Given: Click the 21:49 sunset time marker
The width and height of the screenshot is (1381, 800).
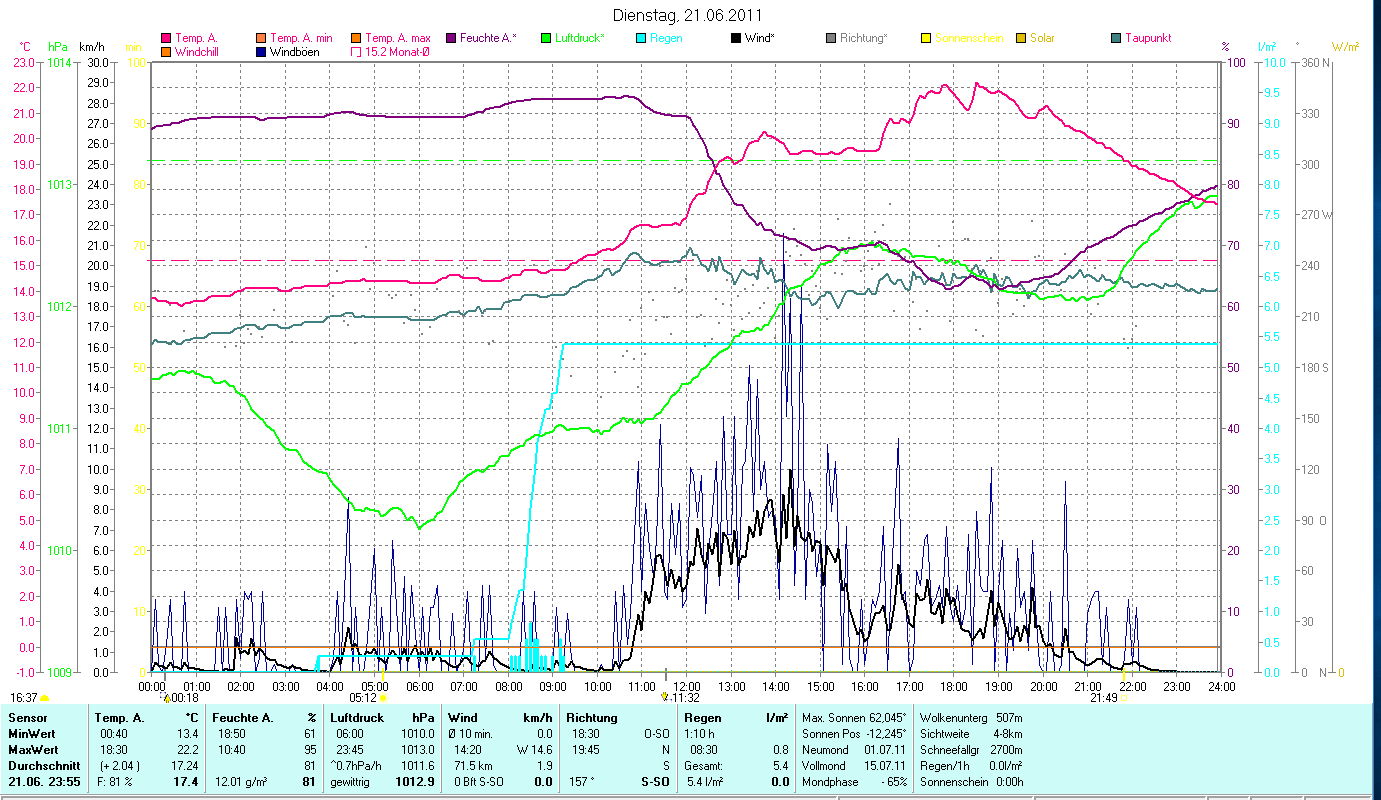Looking at the screenshot, I should (x=1103, y=698).
